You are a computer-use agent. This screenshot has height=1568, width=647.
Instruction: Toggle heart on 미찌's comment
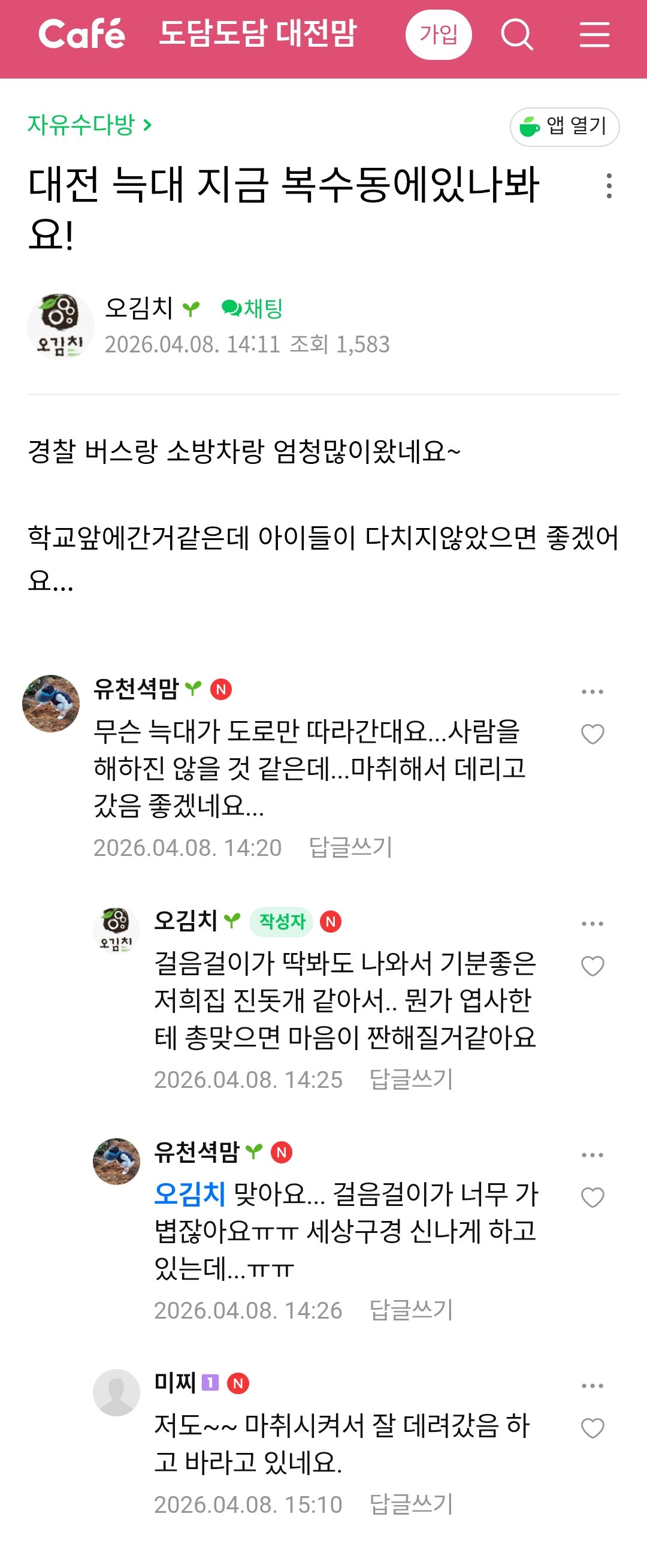coord(592,1428)
